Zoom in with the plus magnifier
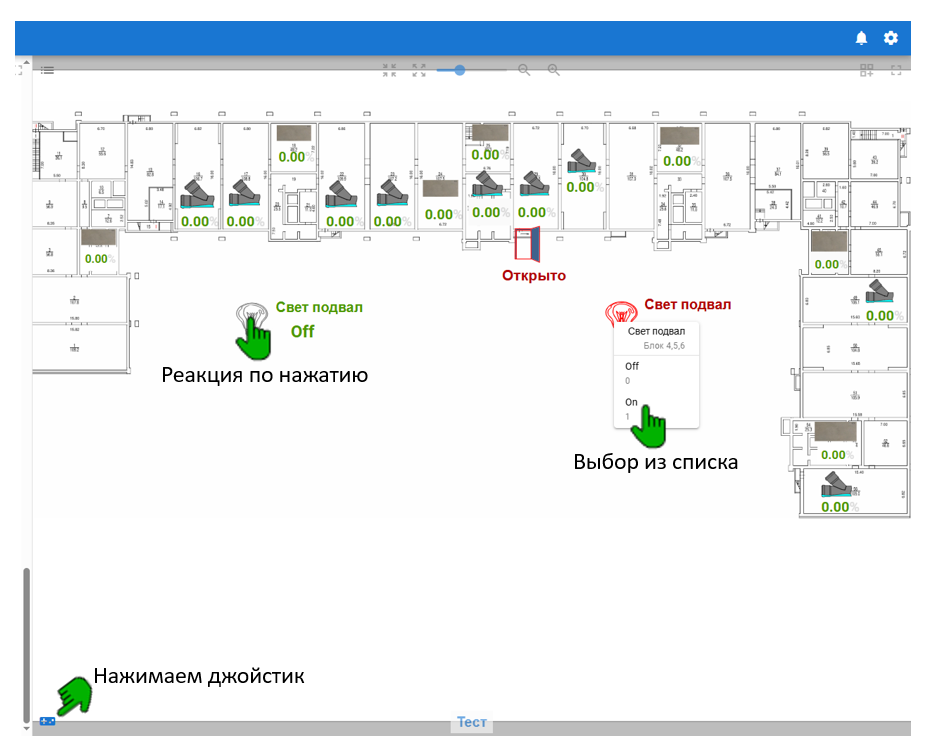This screenshot has height=744, width=929. pyautogui.click(x=553, y=70)
